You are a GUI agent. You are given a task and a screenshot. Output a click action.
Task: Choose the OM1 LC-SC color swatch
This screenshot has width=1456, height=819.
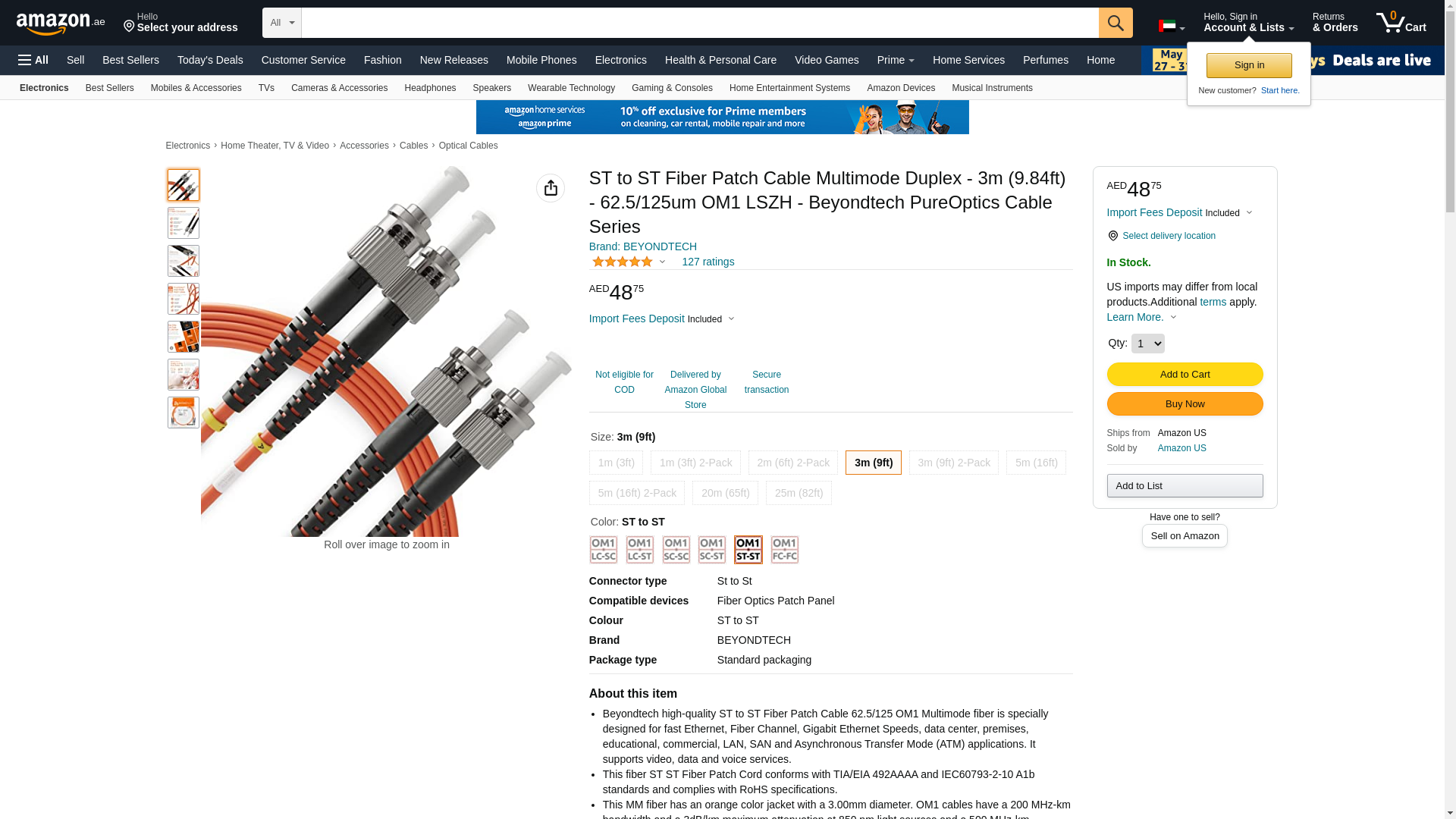[604, 550]
